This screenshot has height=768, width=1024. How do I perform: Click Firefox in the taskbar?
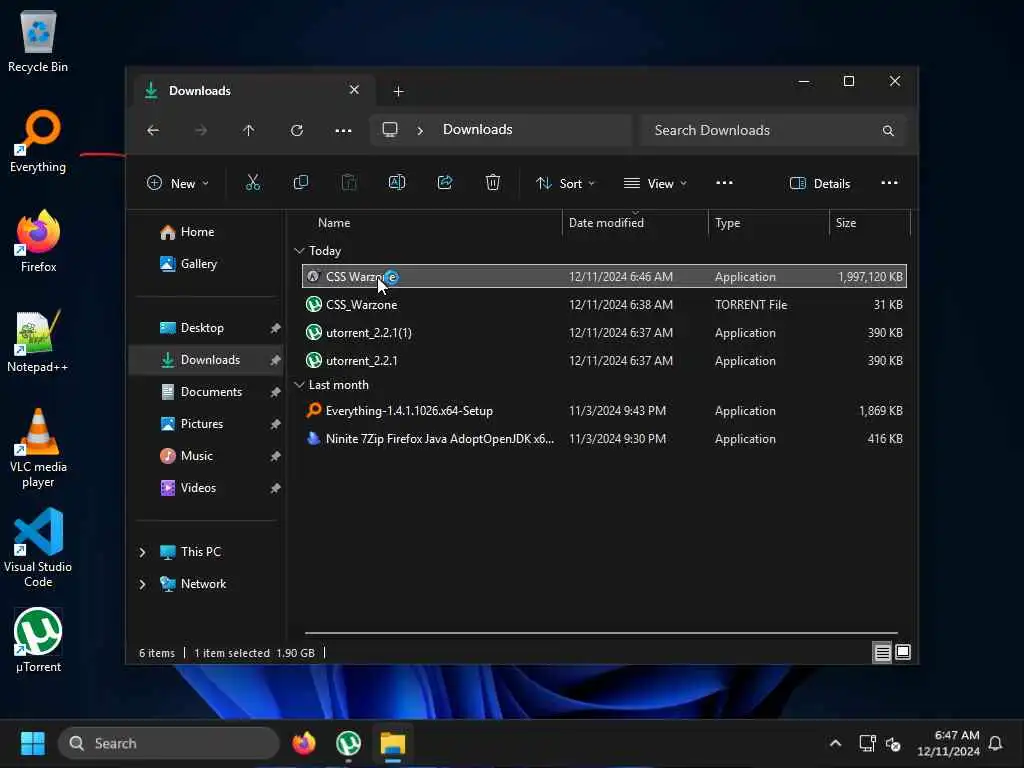click(x=304, y=743)
